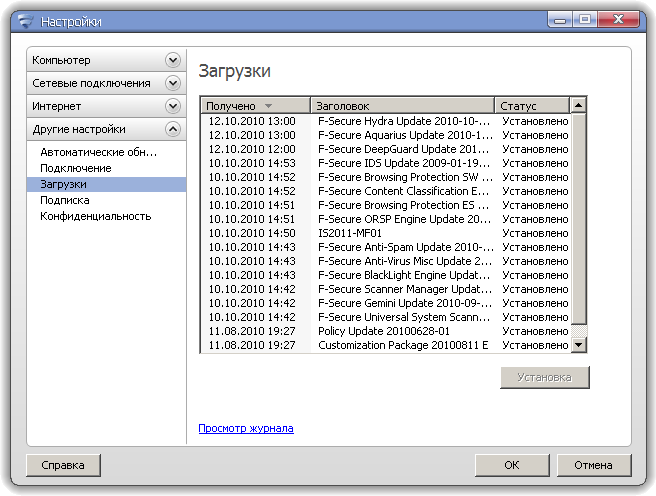Sort by the Заголовок column header
The width and height of the screenshot is (656, 496).
coord(402,106)
